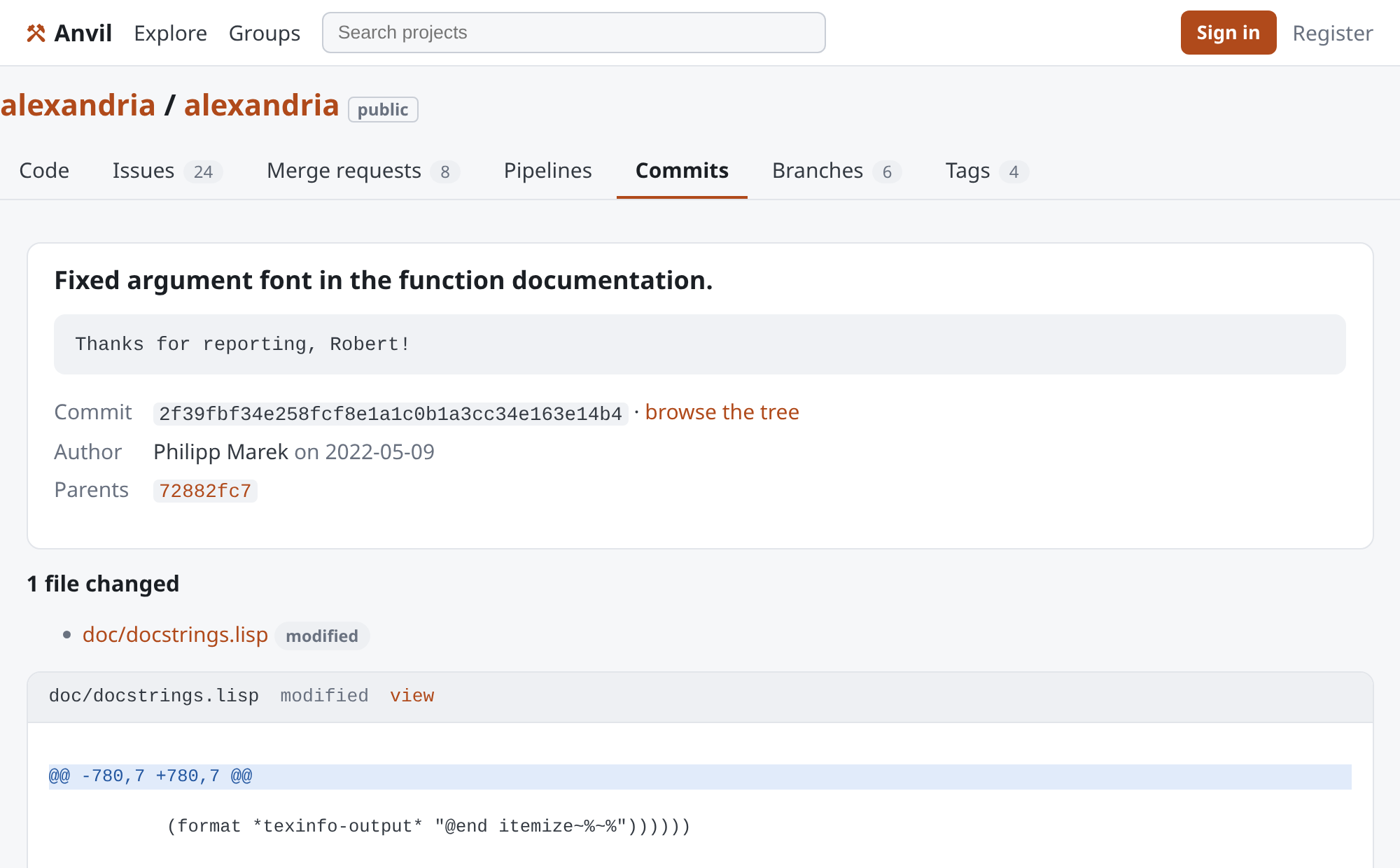Click the modified badge beside the file link

tap(322, 636)
